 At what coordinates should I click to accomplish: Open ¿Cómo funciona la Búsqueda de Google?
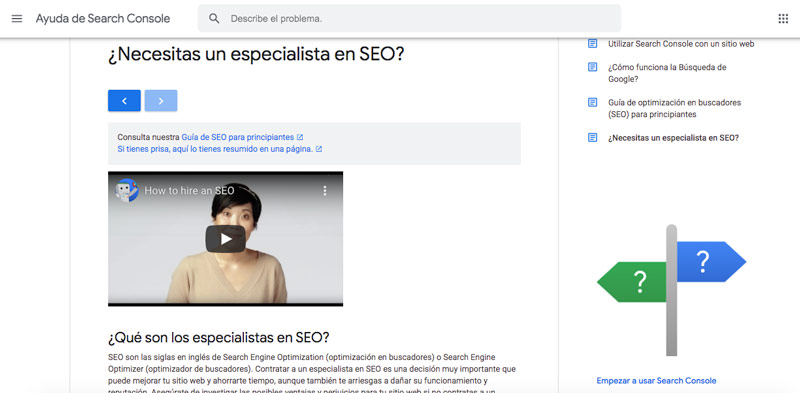[667, 73]
